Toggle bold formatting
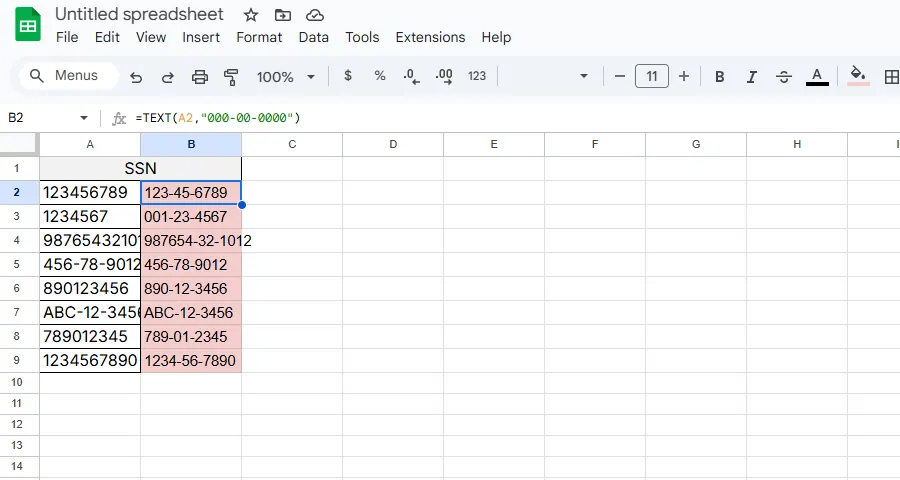This screenshot has height=480, width=900. 720,77
